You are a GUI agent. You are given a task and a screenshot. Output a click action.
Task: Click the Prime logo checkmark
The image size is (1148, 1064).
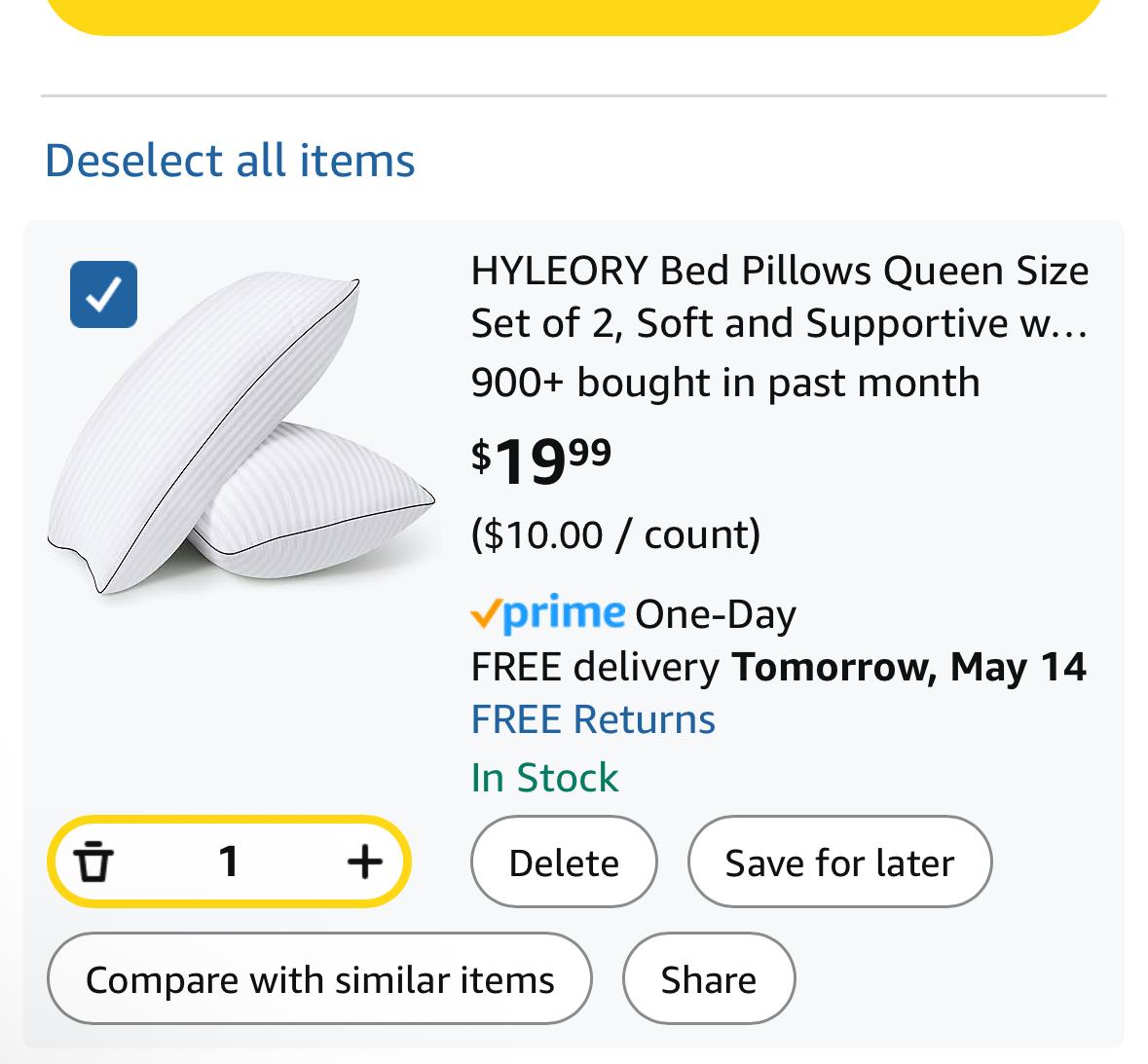(x=485, y=613)
